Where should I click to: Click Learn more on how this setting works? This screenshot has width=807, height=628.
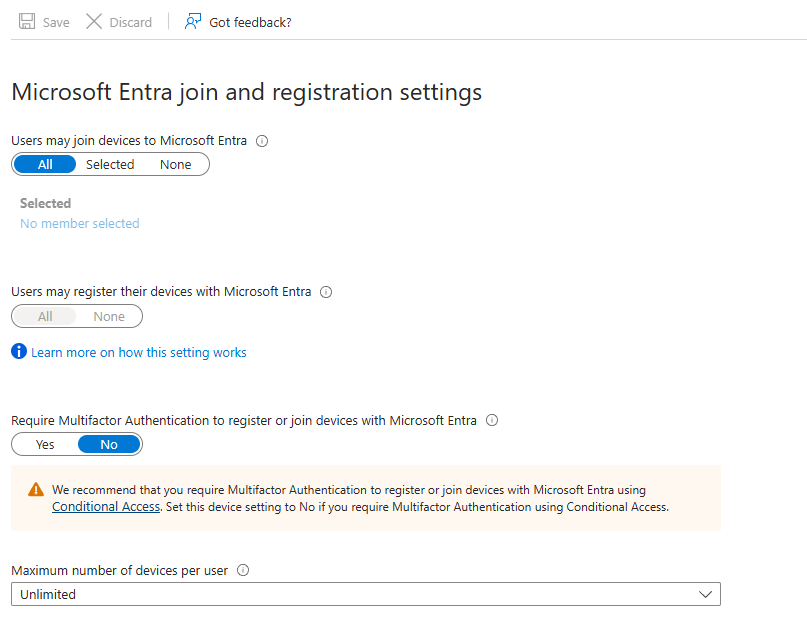[x=138, y=352]
